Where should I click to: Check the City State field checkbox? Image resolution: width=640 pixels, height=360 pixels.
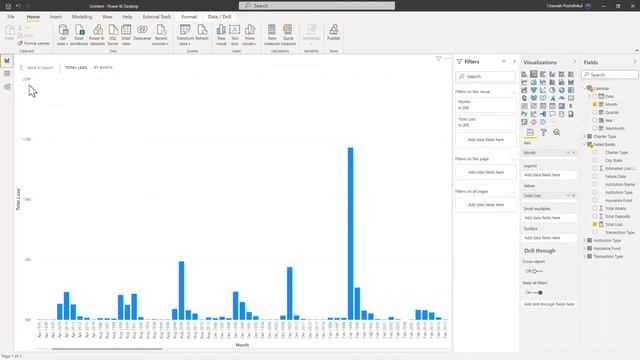(595, 160)
